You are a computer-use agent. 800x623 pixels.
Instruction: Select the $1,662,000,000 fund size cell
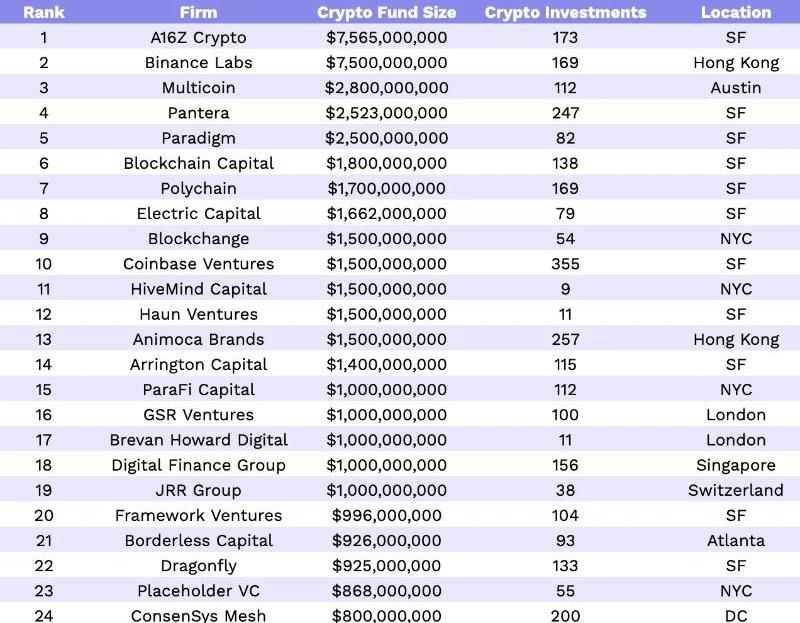[386, 213]
